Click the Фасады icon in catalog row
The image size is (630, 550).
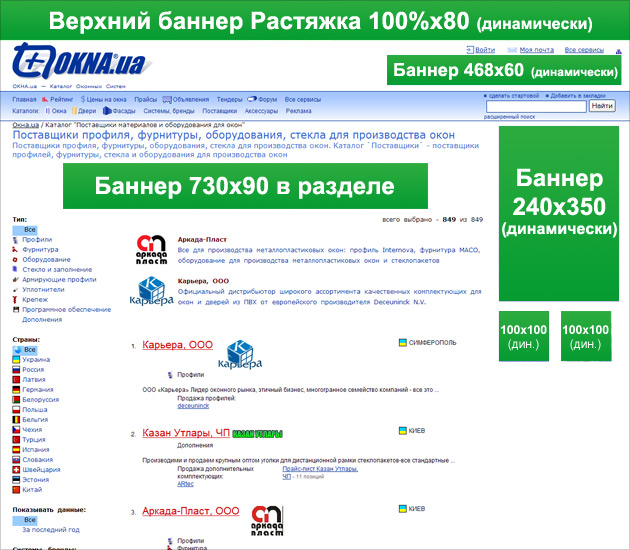pyautogui.click(x=107, y=110)
